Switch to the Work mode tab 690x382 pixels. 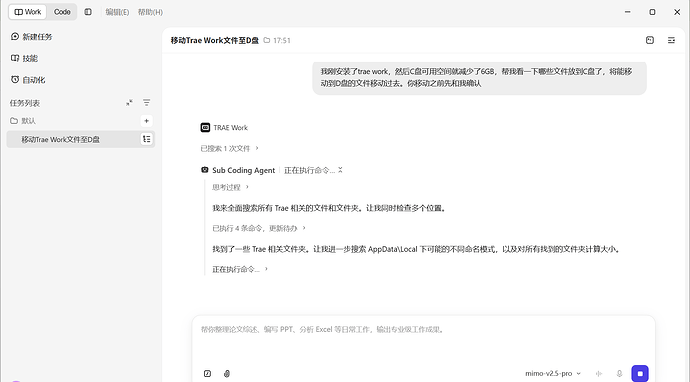click(27, 12)
